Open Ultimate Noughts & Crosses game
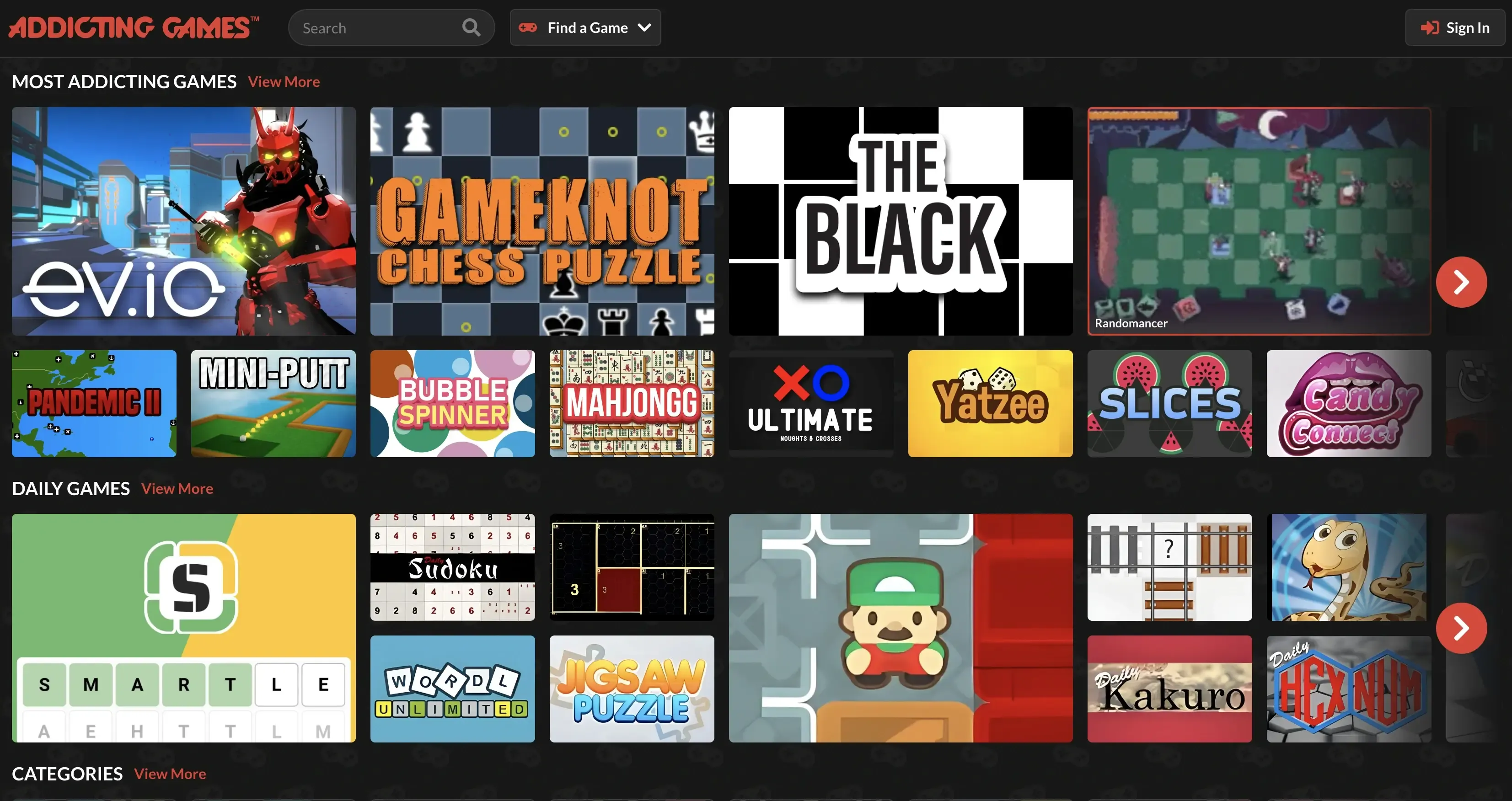The width and height of the screenshot is (1512, 801). point(811,404)
